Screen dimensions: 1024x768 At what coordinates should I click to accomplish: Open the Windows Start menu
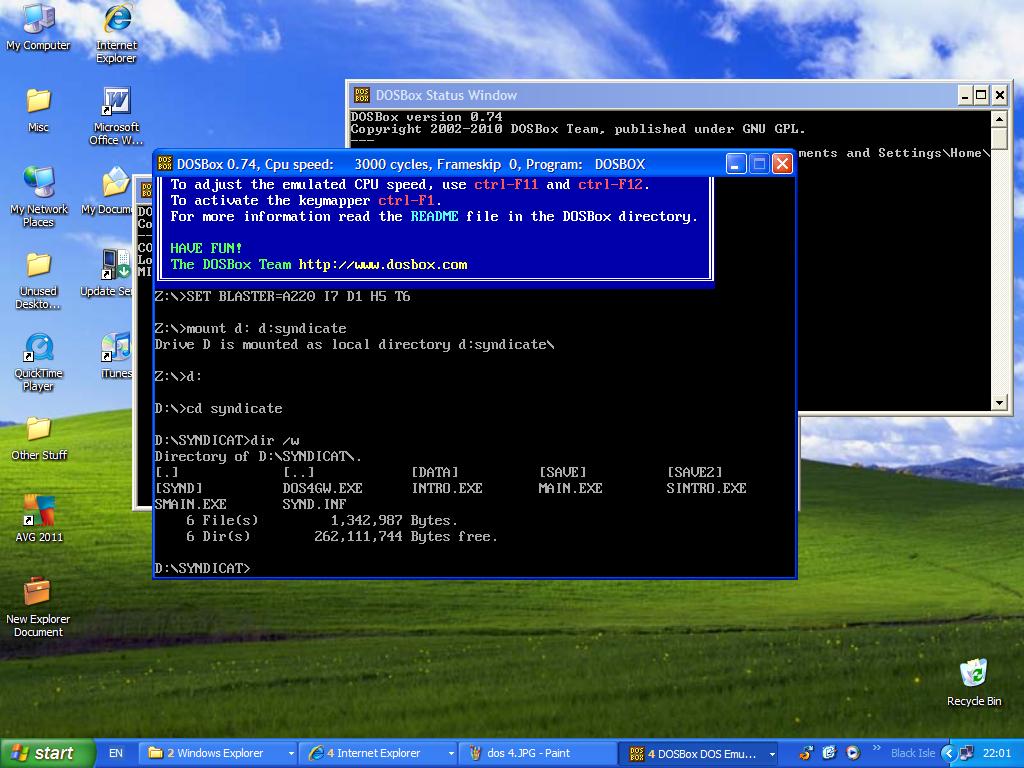point(48,753)
